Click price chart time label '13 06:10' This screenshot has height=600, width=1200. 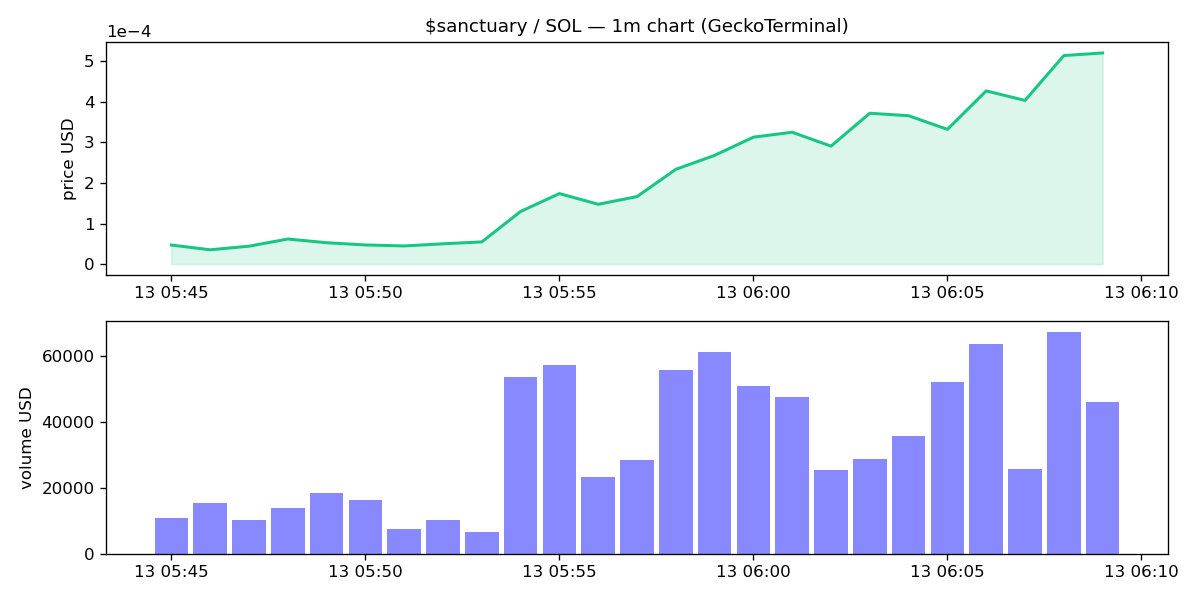[1141, 293]
